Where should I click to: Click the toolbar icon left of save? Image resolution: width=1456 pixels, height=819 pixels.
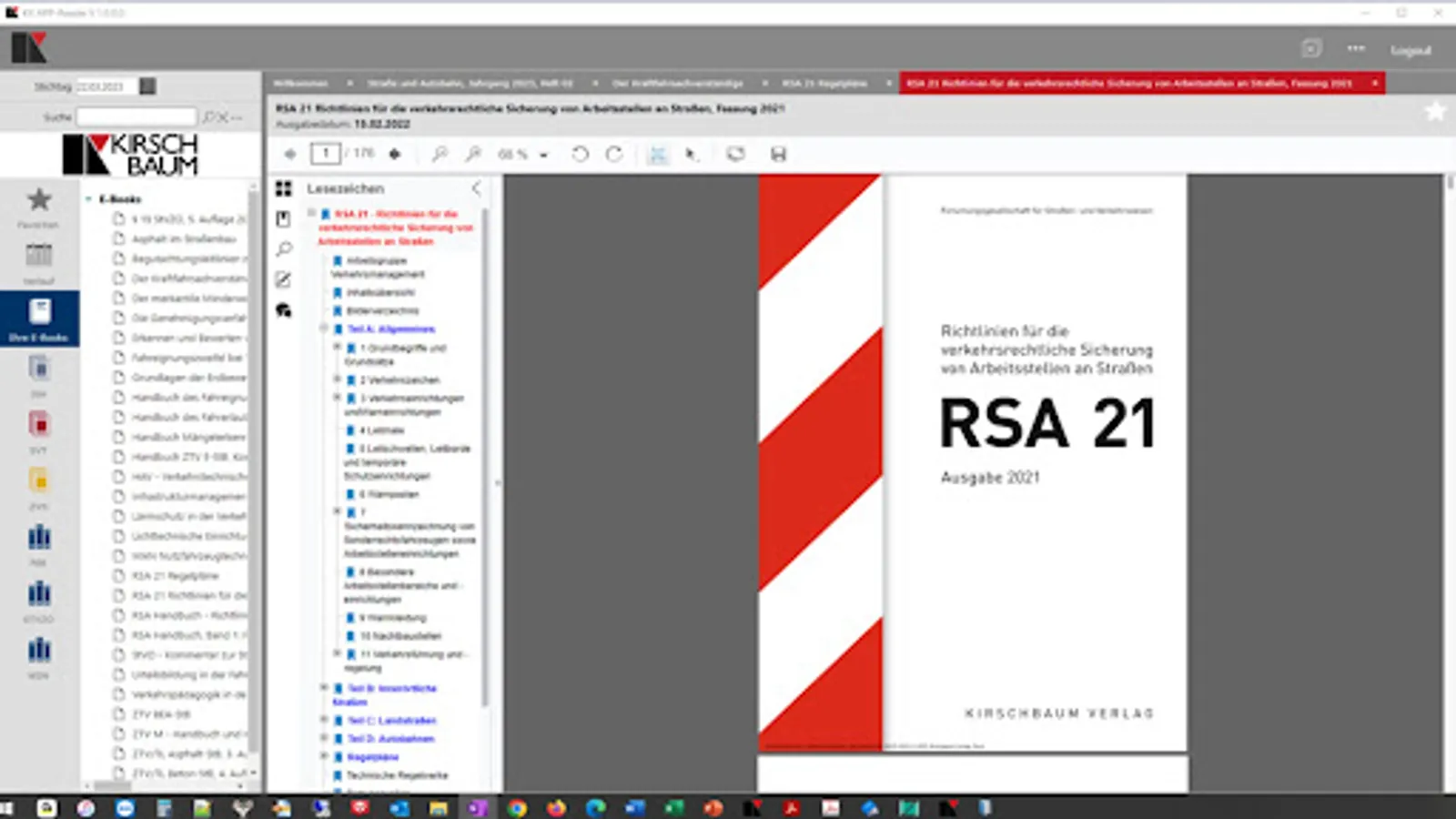[x=735, y=154]
